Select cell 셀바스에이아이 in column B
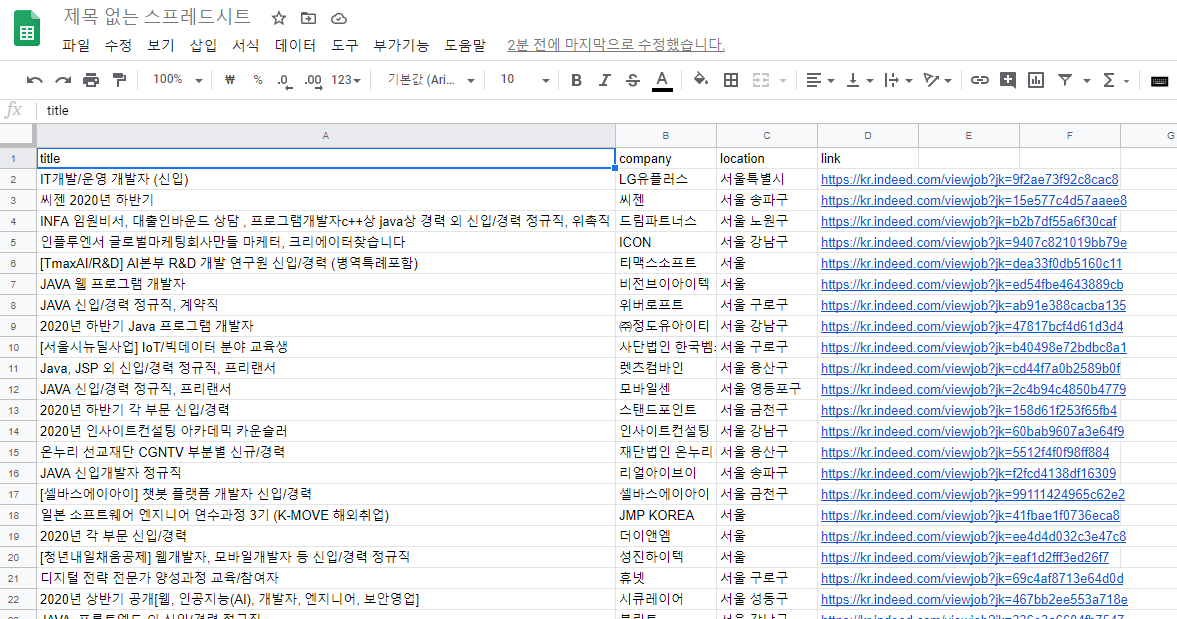1177x619 pixels. (665, 494)
